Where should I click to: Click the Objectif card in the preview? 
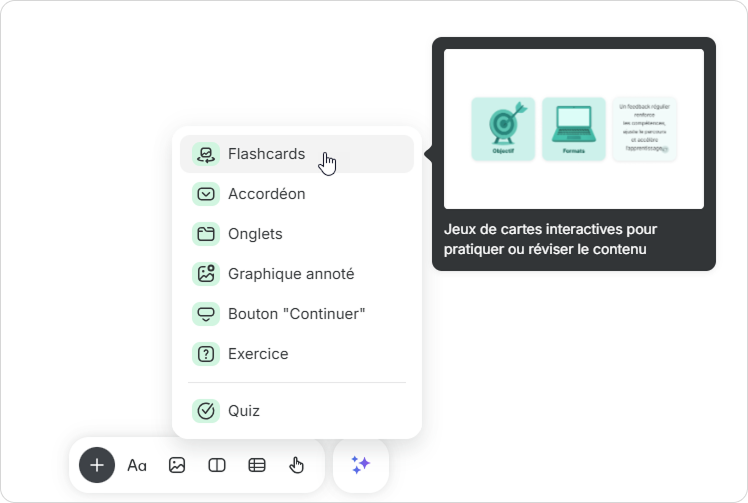pyautogui.click(x=503, y=129)
